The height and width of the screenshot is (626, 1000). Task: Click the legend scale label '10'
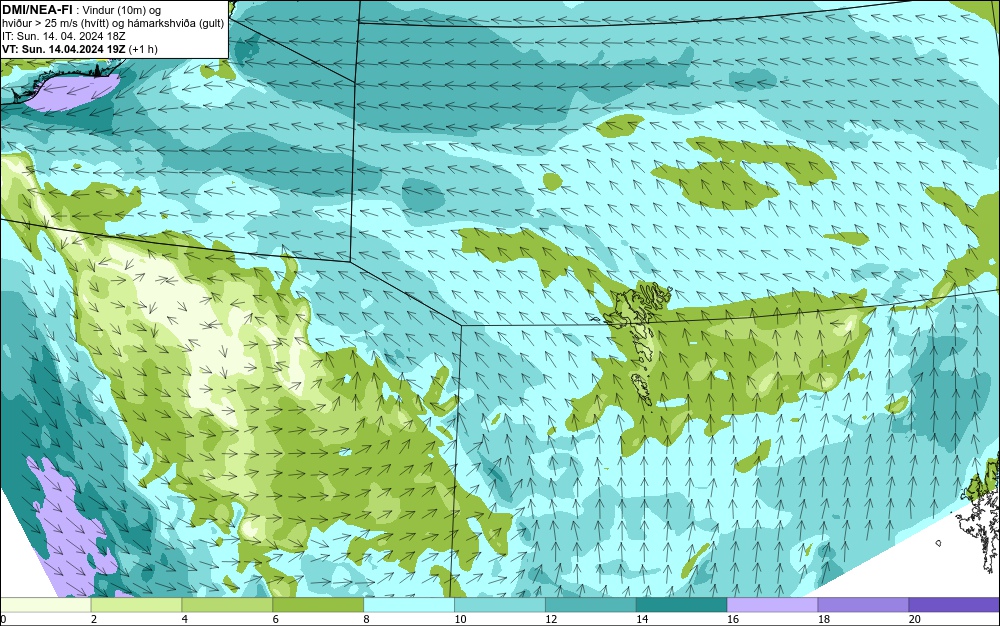point(460,619)
